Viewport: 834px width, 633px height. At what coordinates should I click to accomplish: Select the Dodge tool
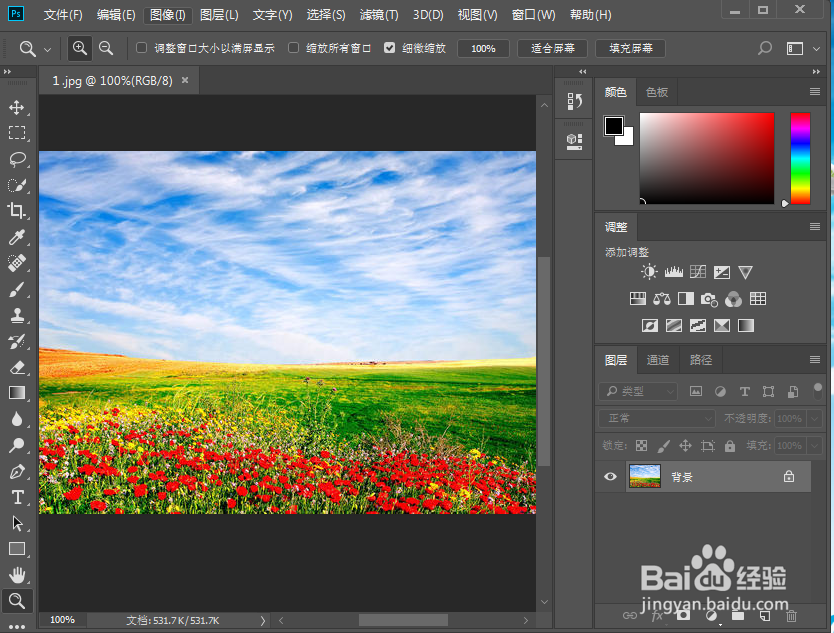pos(16,445)
